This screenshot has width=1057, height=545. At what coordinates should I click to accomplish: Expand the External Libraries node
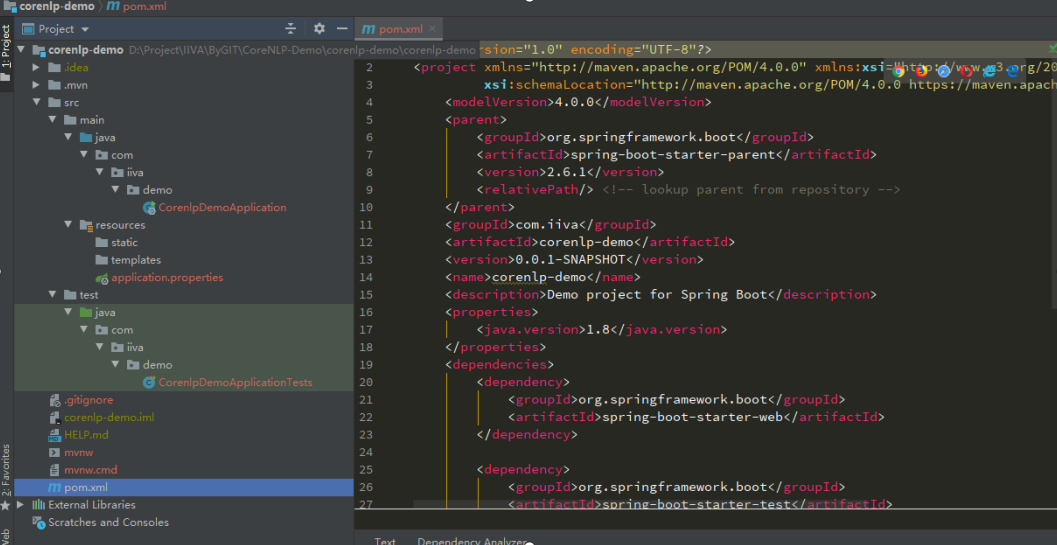tap(22, 505)
